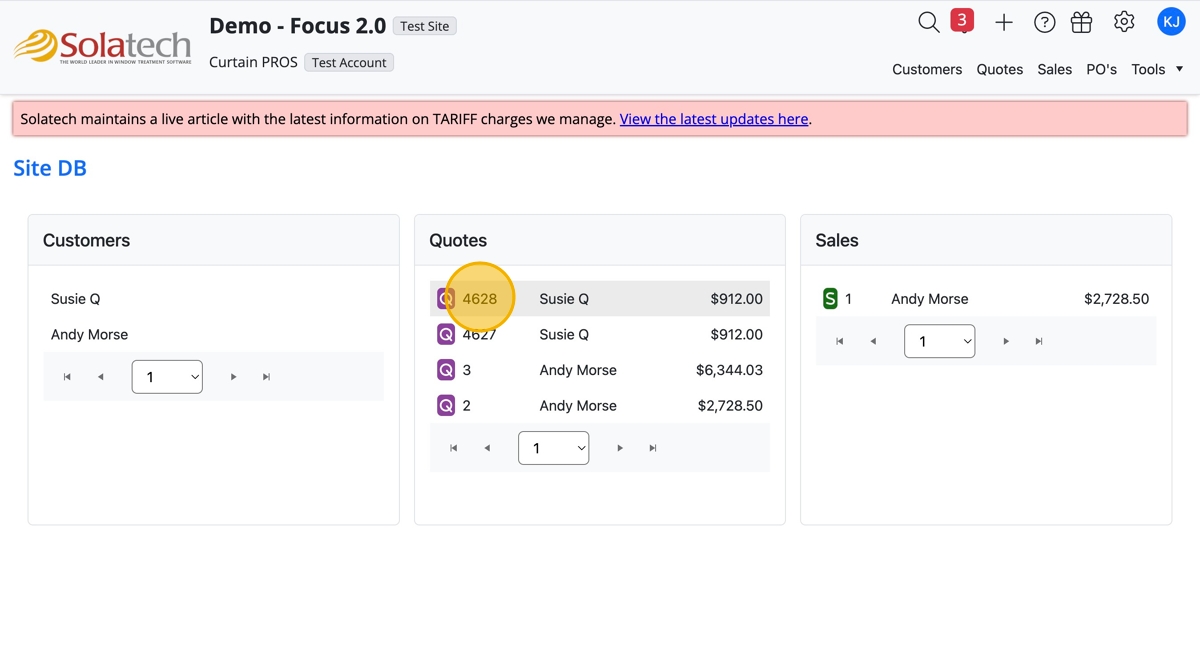
Task: Open the help question mark icon
Action: pos(1044,22)
